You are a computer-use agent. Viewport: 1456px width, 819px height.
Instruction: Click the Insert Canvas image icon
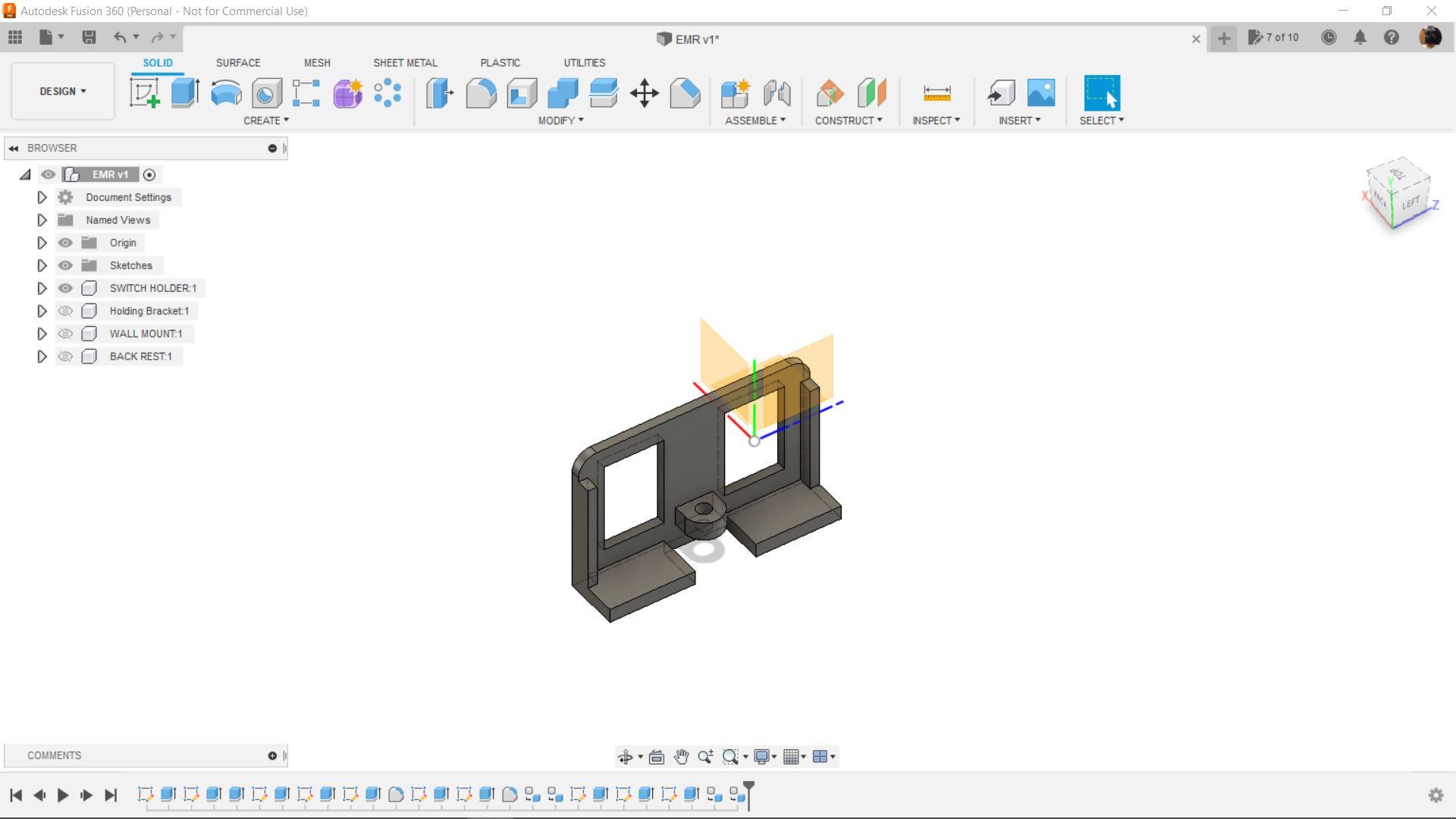point(1040,93)
